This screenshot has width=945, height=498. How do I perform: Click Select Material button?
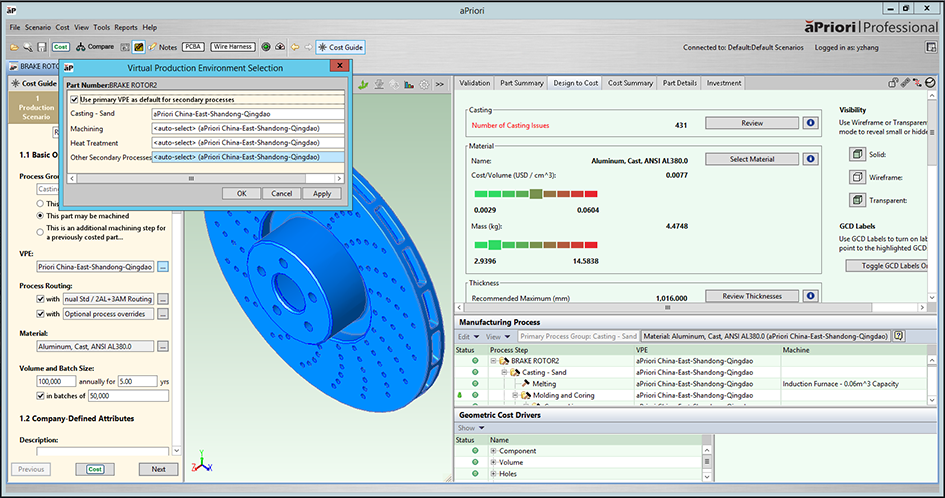pyautogui.click(x=752, y=159)
